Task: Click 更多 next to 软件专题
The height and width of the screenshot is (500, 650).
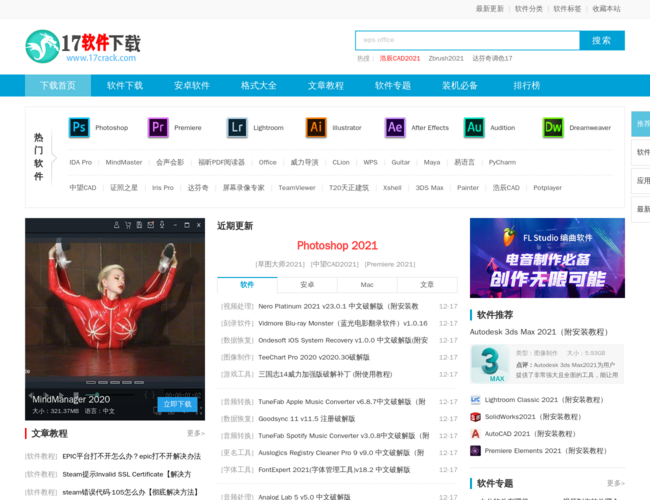Action: 616,483
